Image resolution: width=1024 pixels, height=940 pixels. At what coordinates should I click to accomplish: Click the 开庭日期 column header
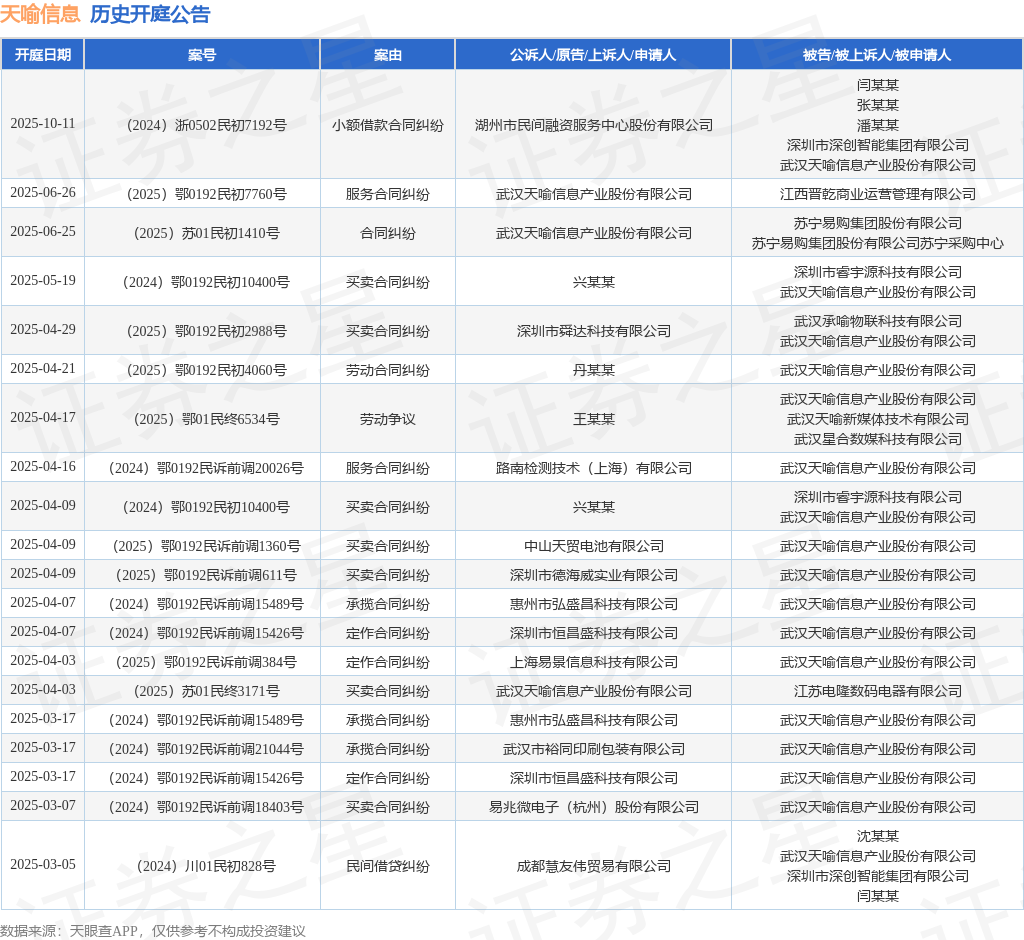tap(42, 55)
